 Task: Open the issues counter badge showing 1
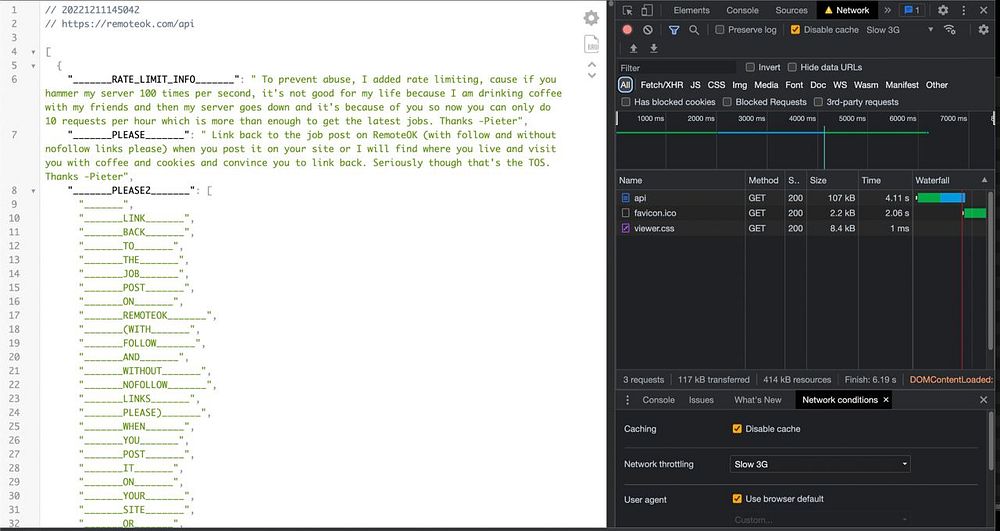[911, 10]
